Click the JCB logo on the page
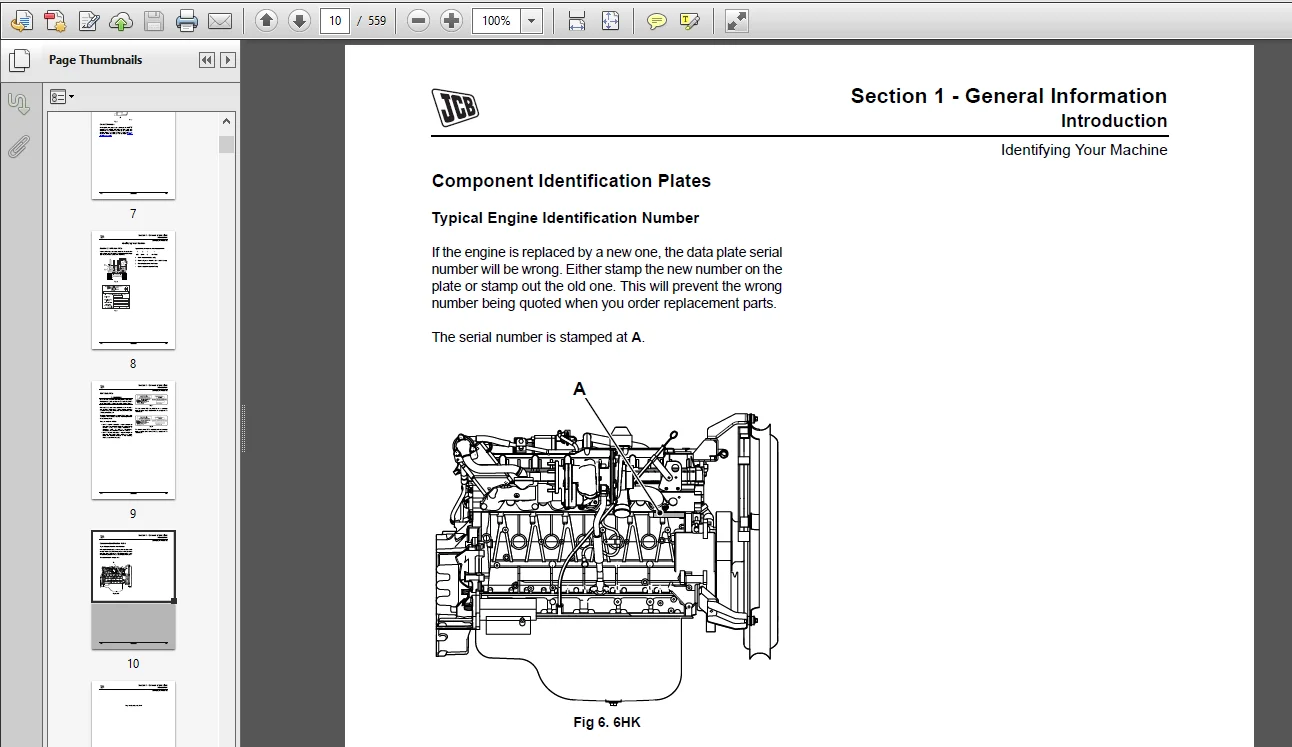Screen dimensions: 1292x747 click(x=455, y=107)
